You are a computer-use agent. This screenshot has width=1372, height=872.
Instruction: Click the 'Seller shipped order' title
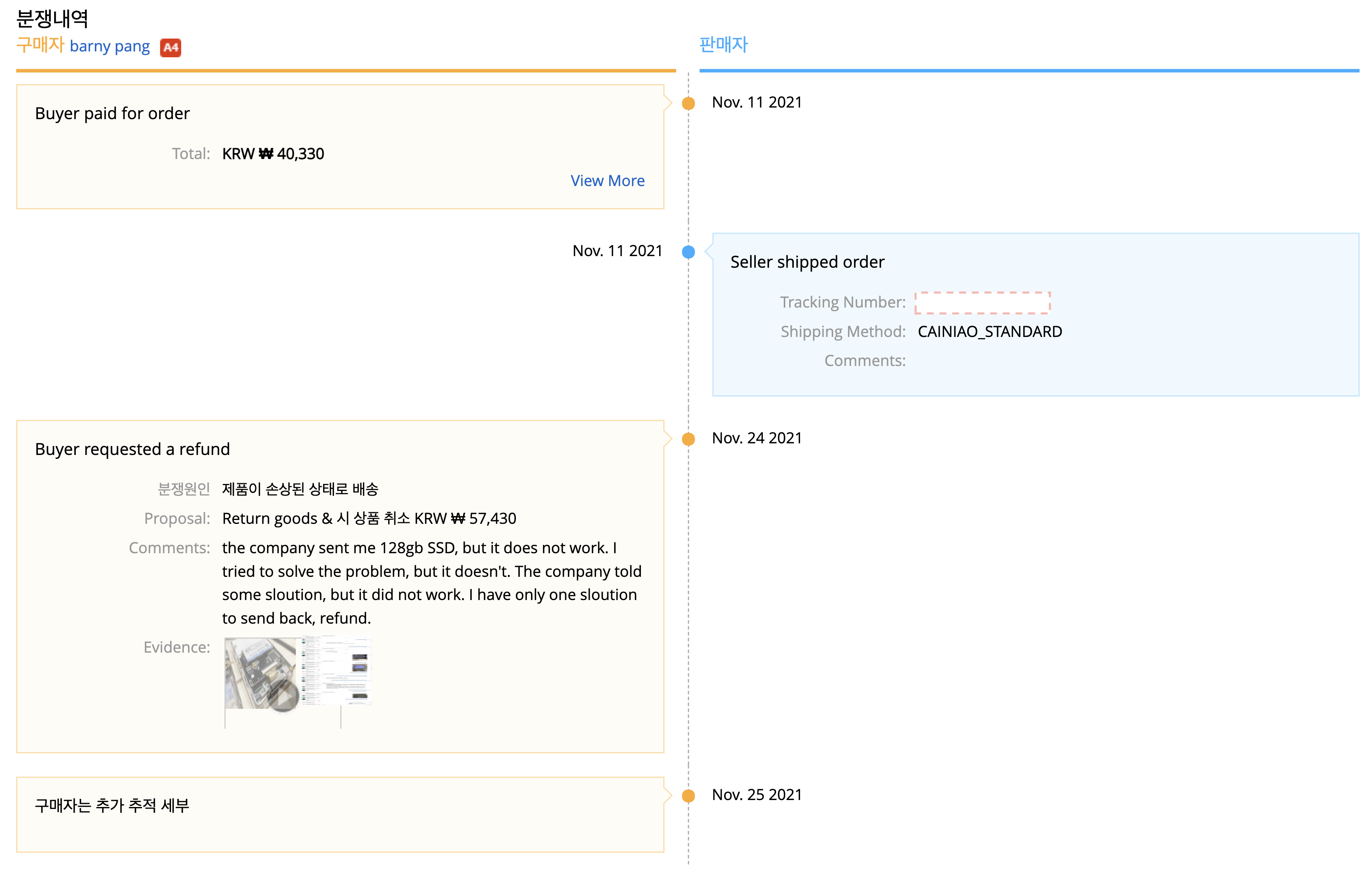click(x=807, y=262)
